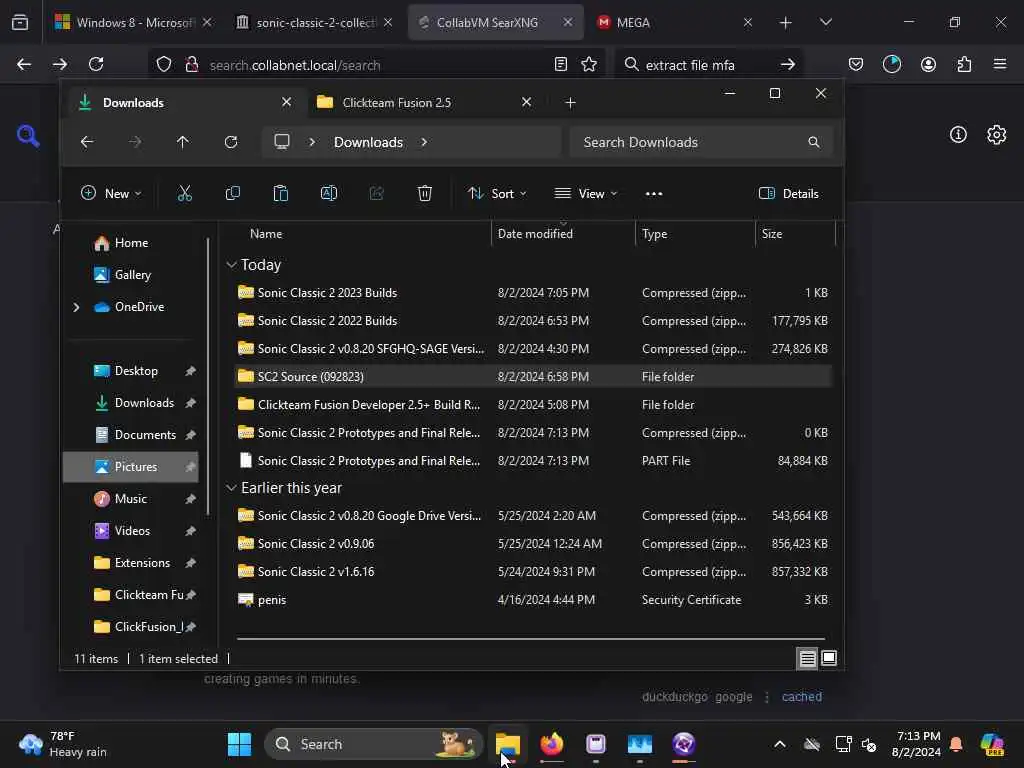Switch to MEGA browser tab

point(675,22)
